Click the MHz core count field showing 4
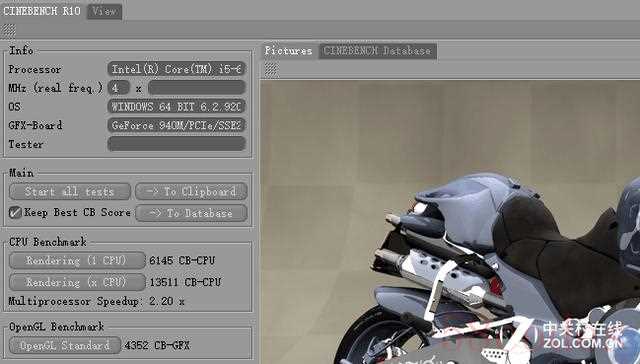Screen dimensions: 640x364 coord(118,88)
